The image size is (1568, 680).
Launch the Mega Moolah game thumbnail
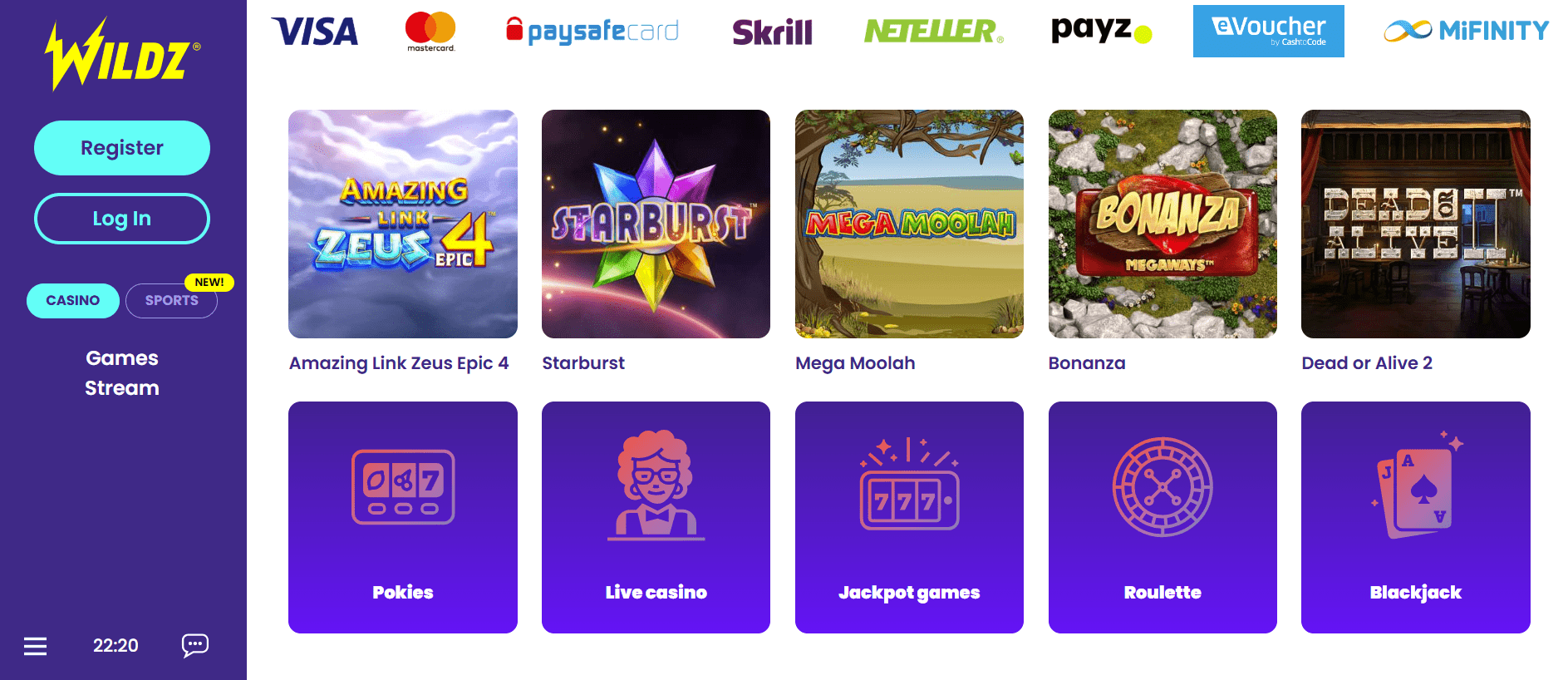[909, 224]
